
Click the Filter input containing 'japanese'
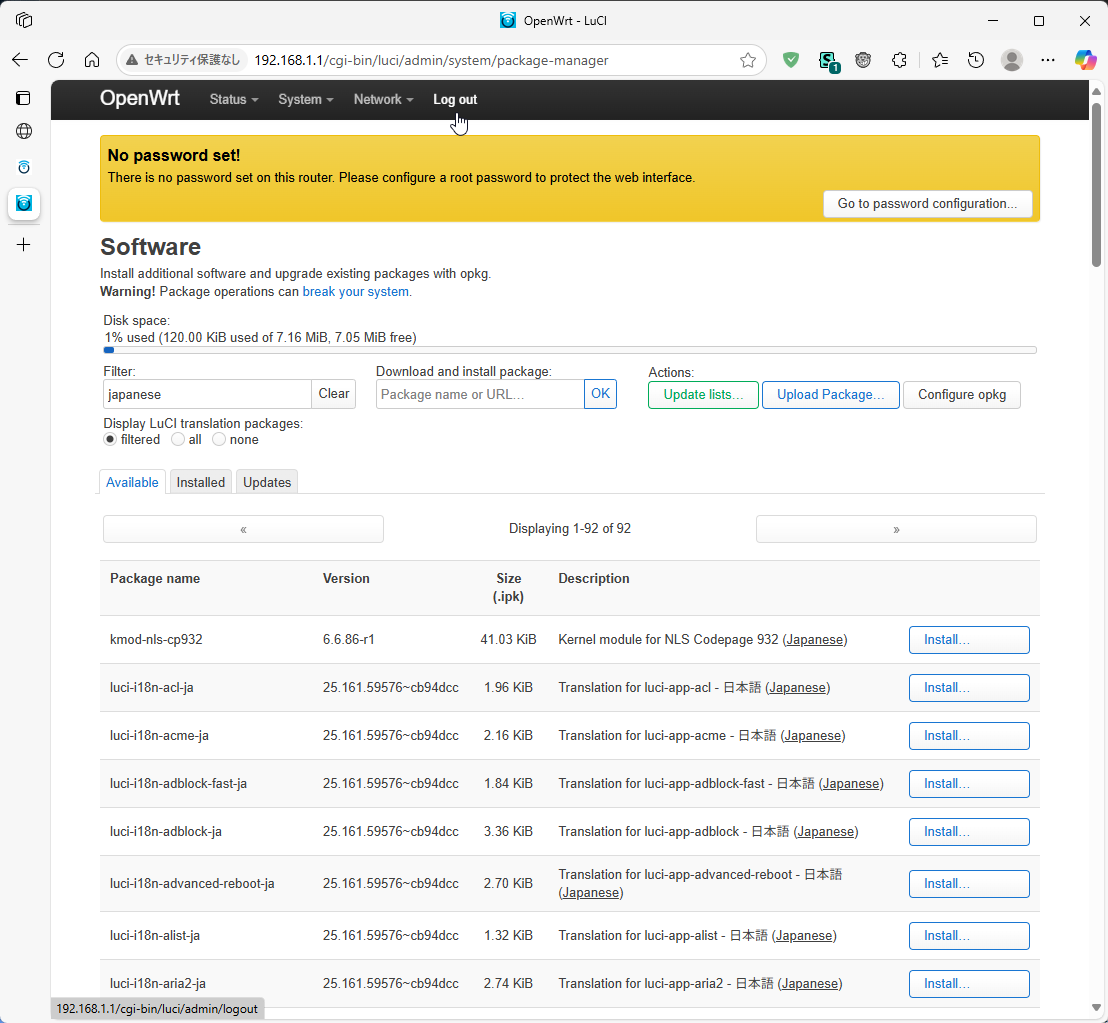click(207, 394)
